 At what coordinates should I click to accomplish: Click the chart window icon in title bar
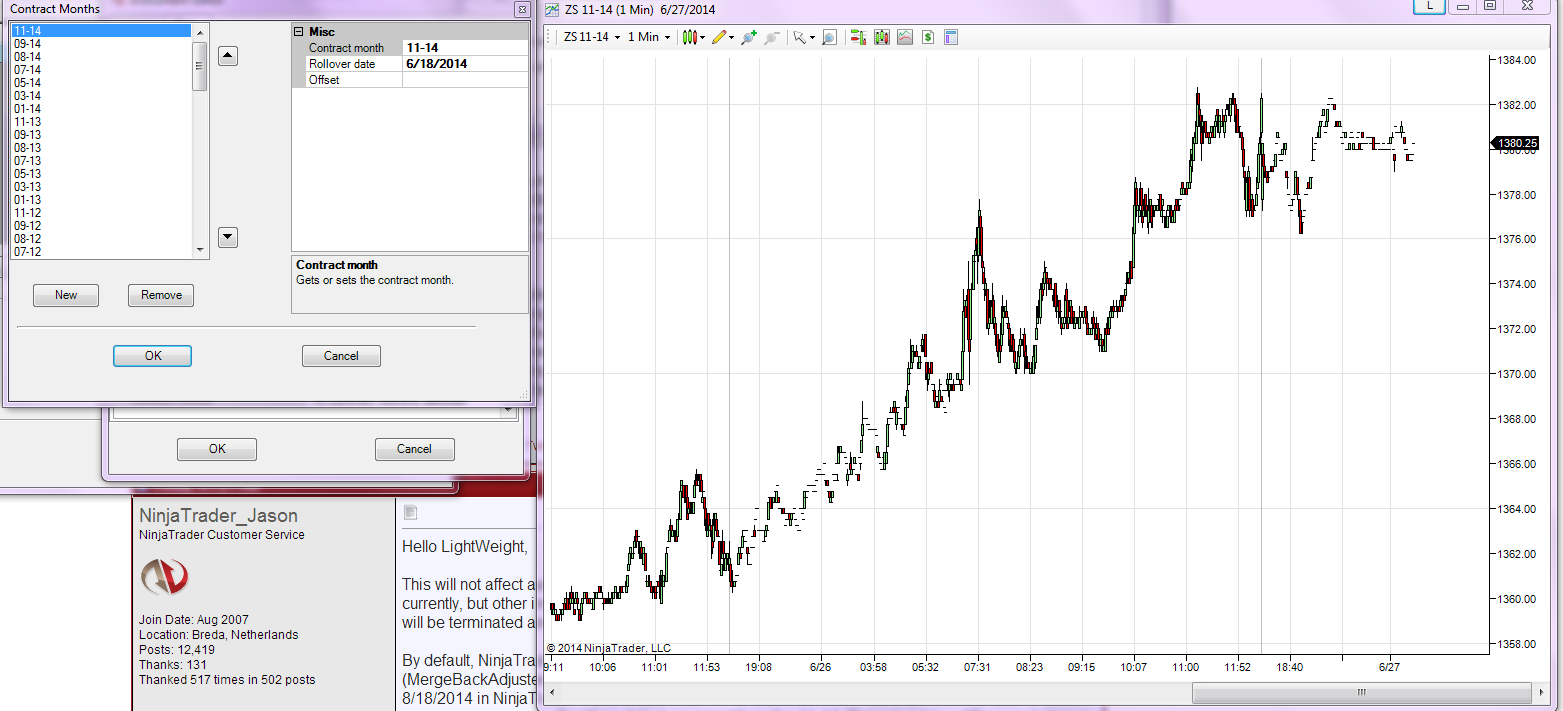click(x=552, y=9)
